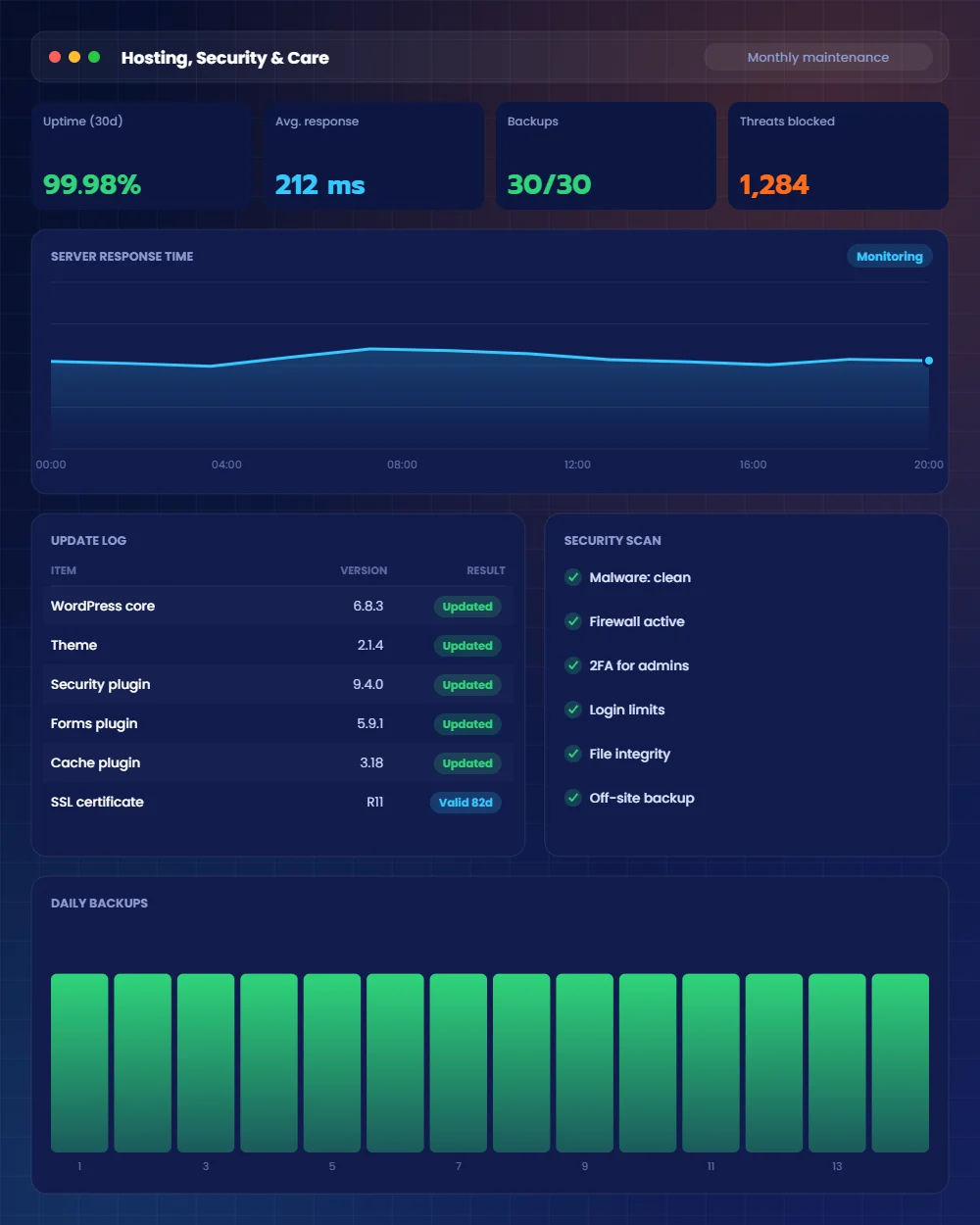Click the RESULT column header
Viewport: 980px width, 1225px height.
(486, 570)
